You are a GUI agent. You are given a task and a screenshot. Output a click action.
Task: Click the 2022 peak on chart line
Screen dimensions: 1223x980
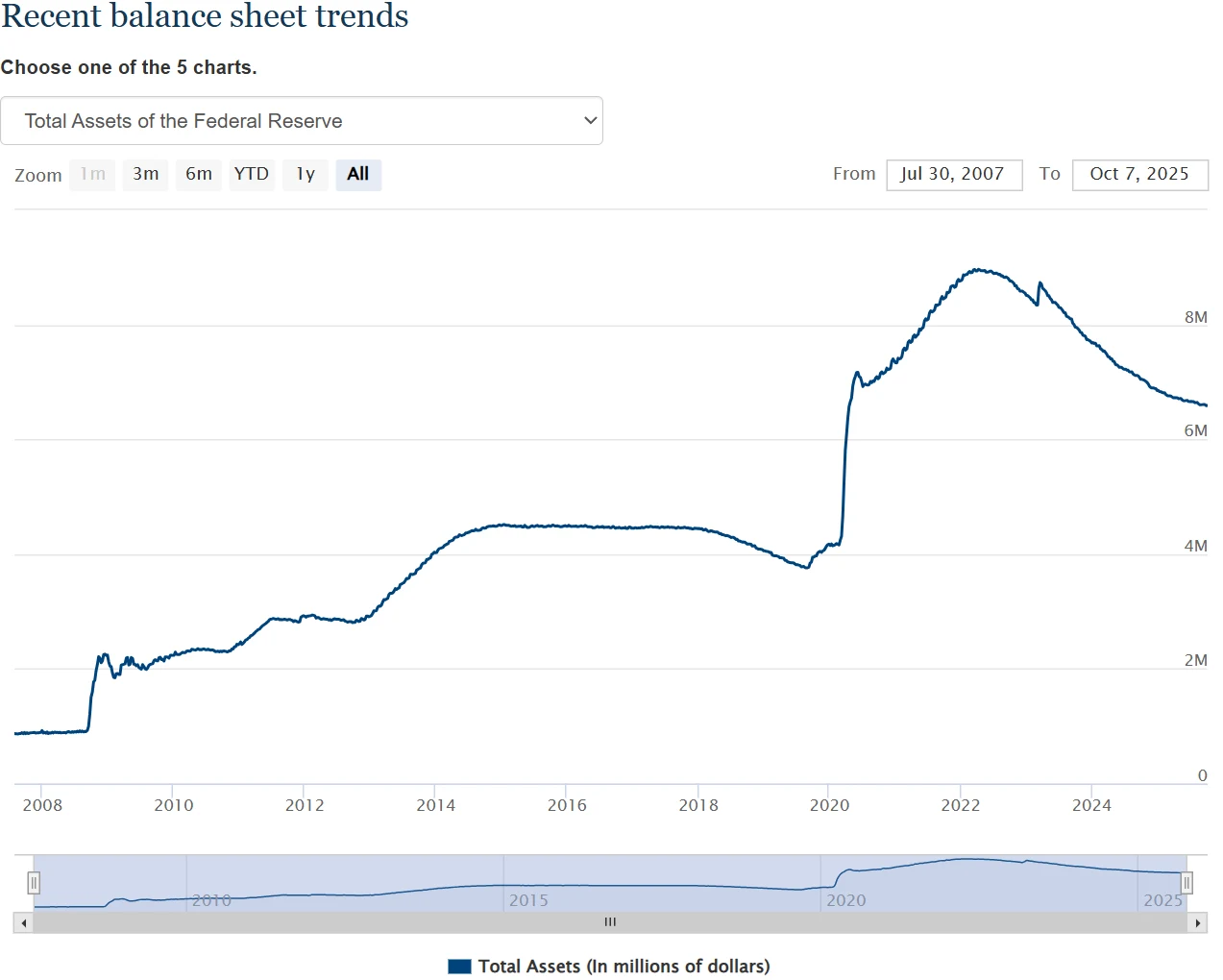[977, 270]
